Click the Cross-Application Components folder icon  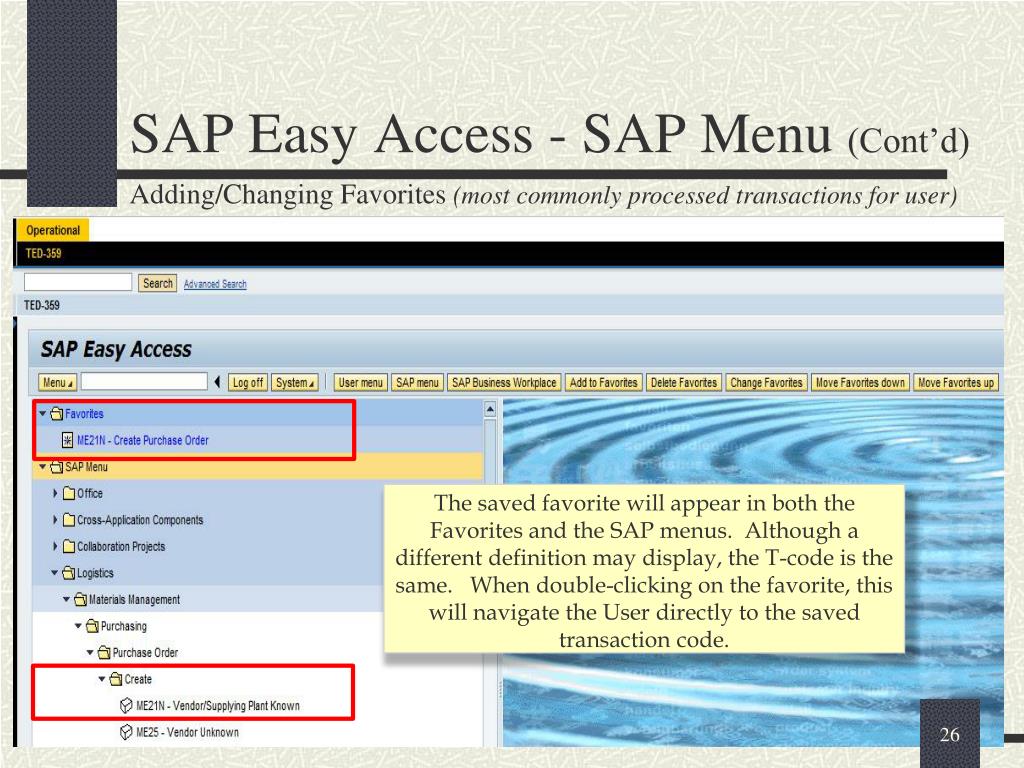[x=69, y=520]
